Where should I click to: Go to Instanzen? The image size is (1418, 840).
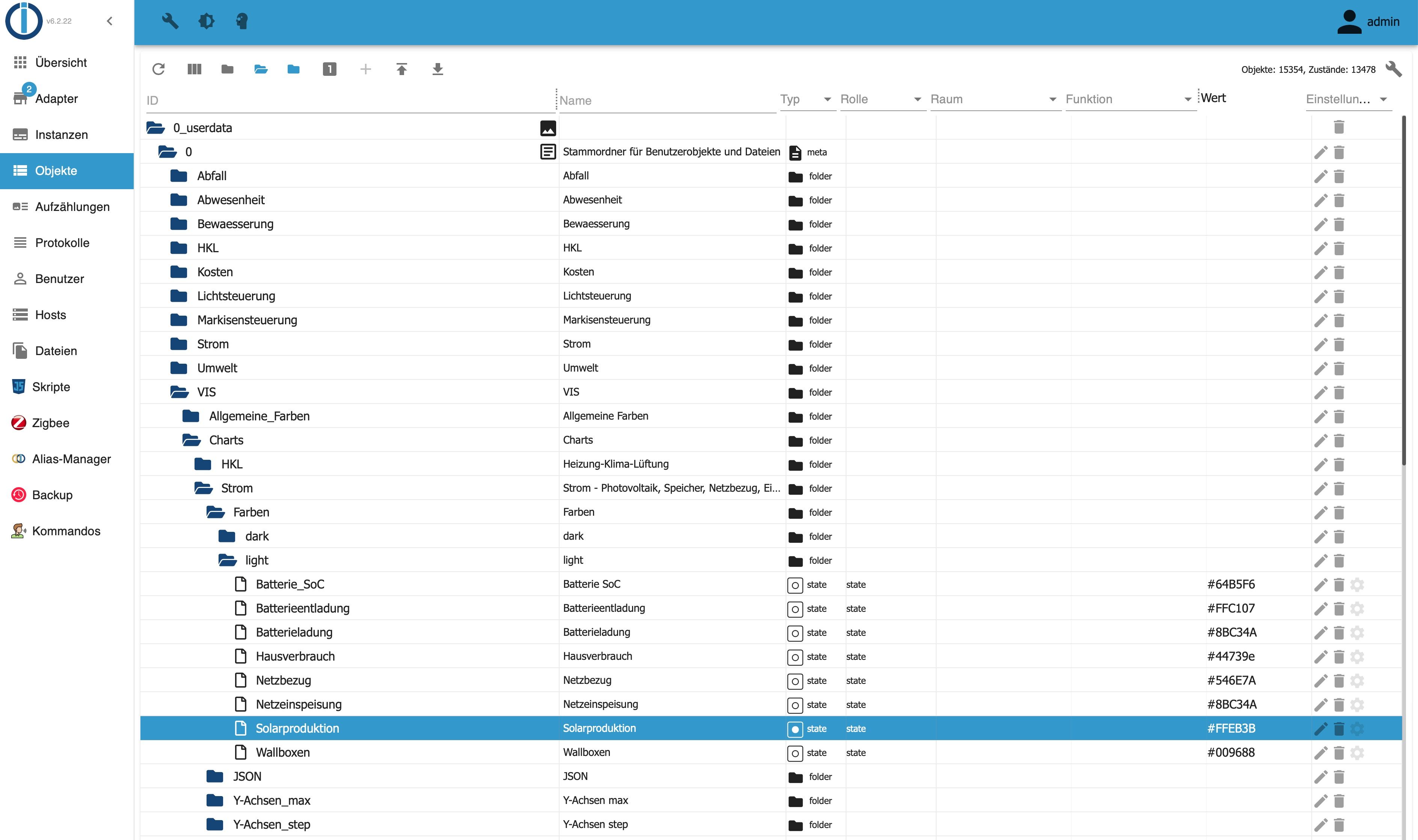point(67,135)
